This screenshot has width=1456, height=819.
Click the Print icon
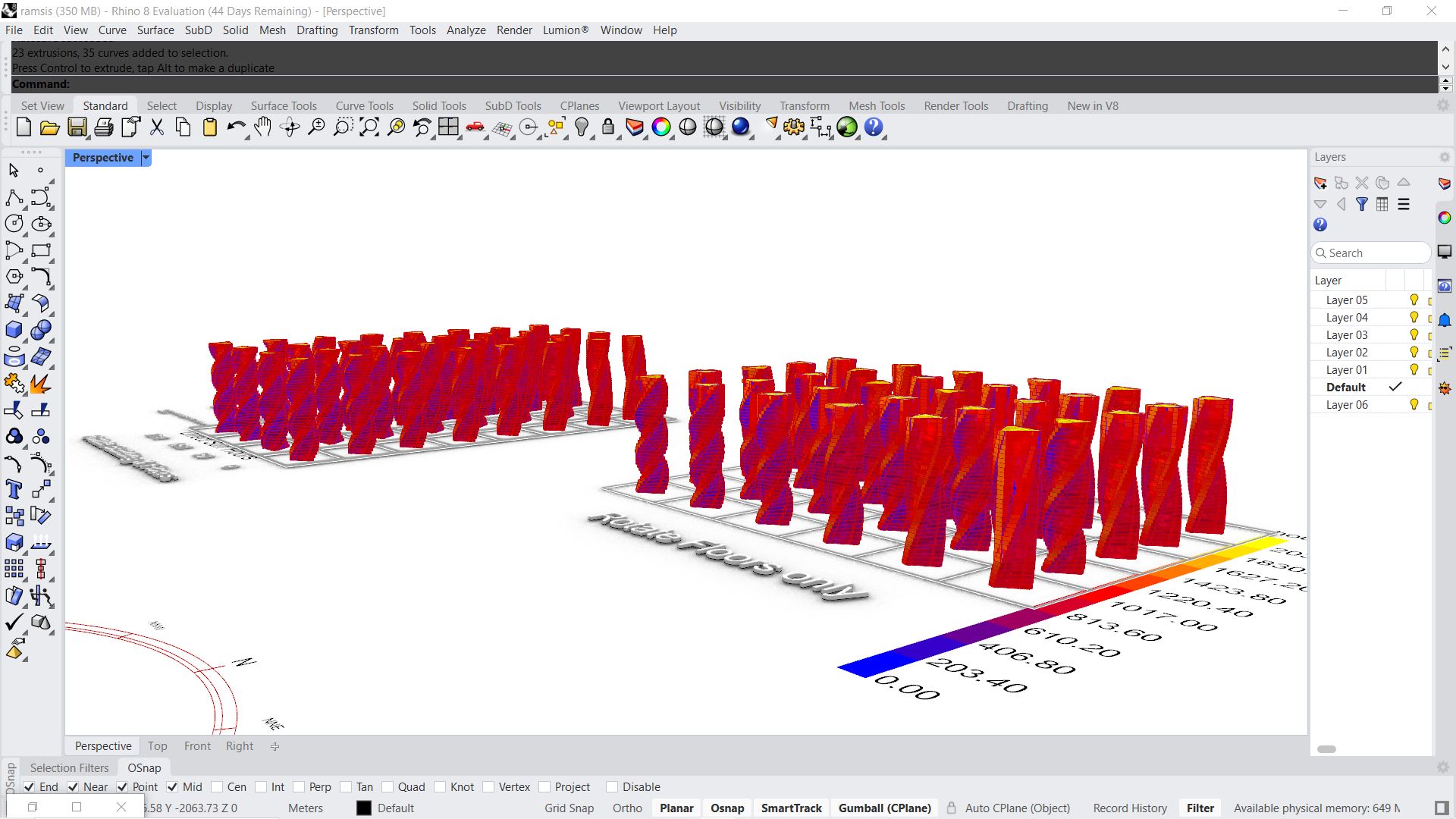point(103,127)
